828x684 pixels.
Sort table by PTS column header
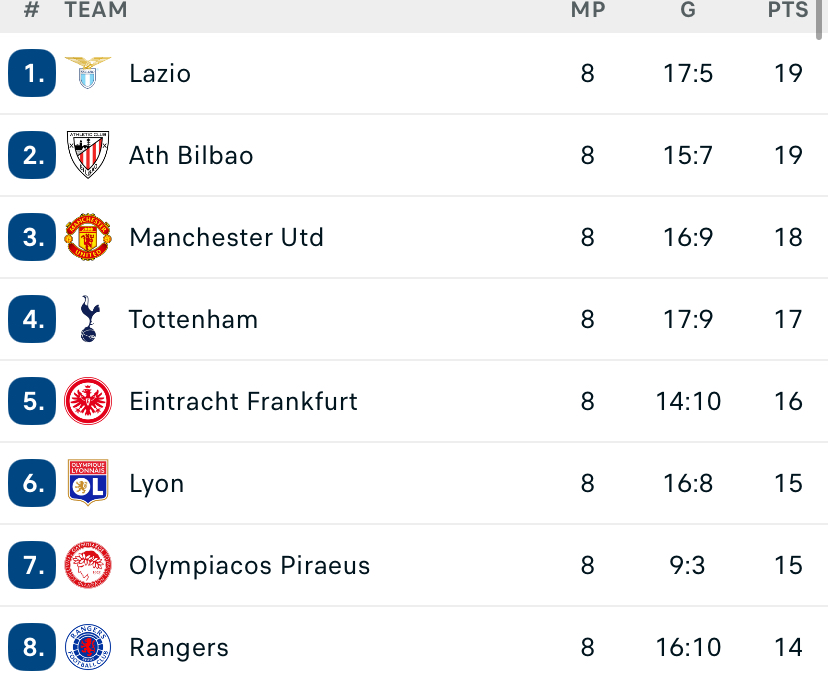pyautogui.click(x=788, y=11)
